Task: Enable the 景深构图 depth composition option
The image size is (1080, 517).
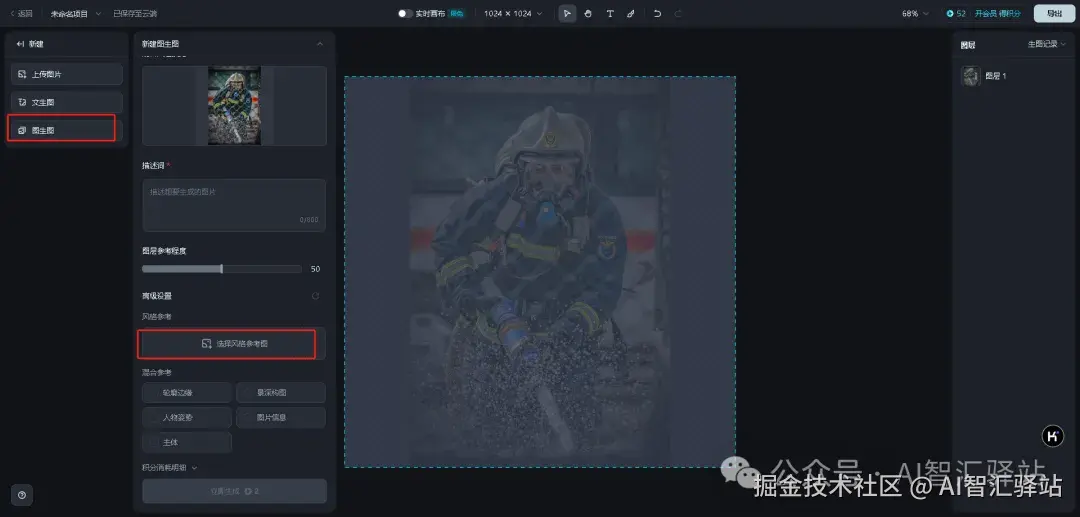Action: pos(281,392)
